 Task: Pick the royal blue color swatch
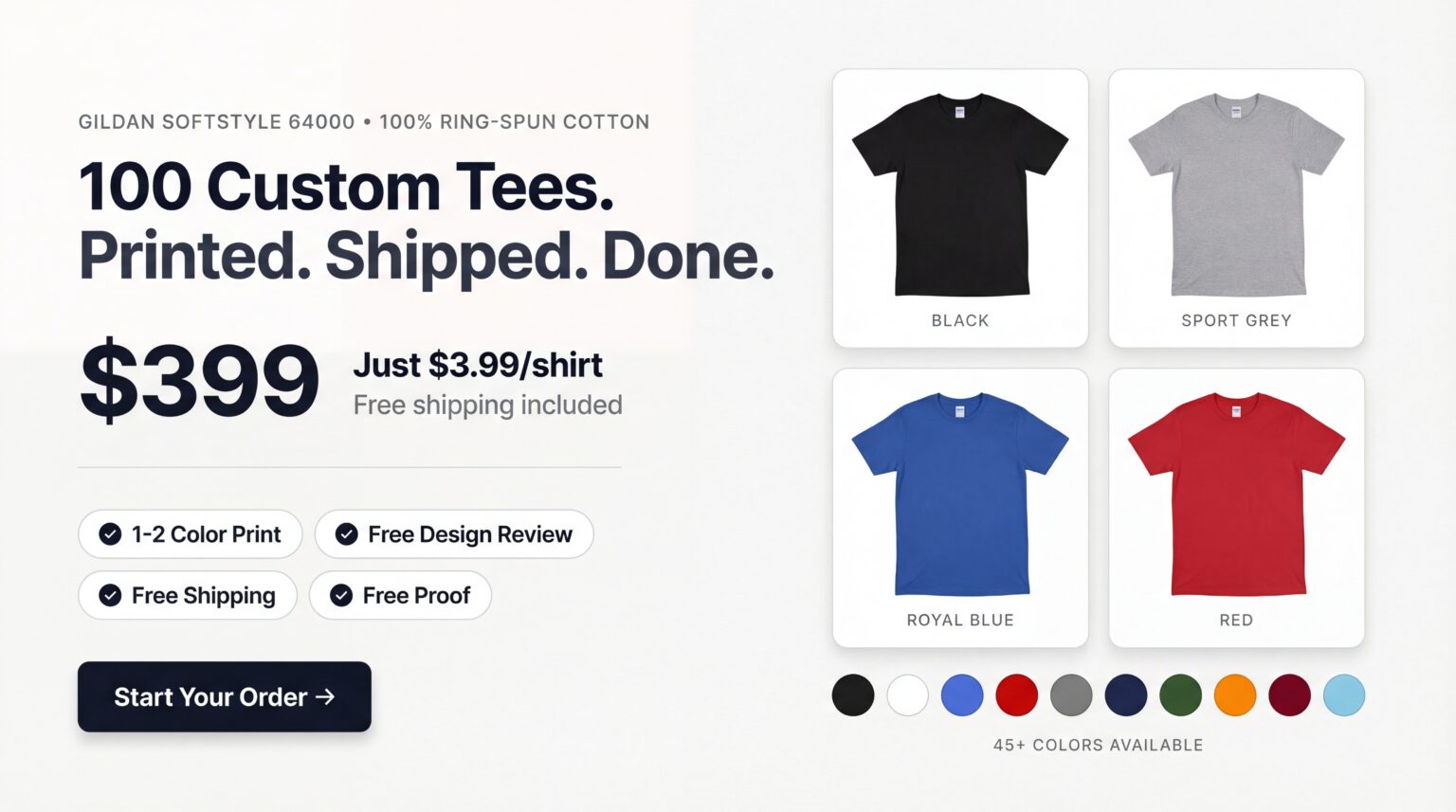962,695
